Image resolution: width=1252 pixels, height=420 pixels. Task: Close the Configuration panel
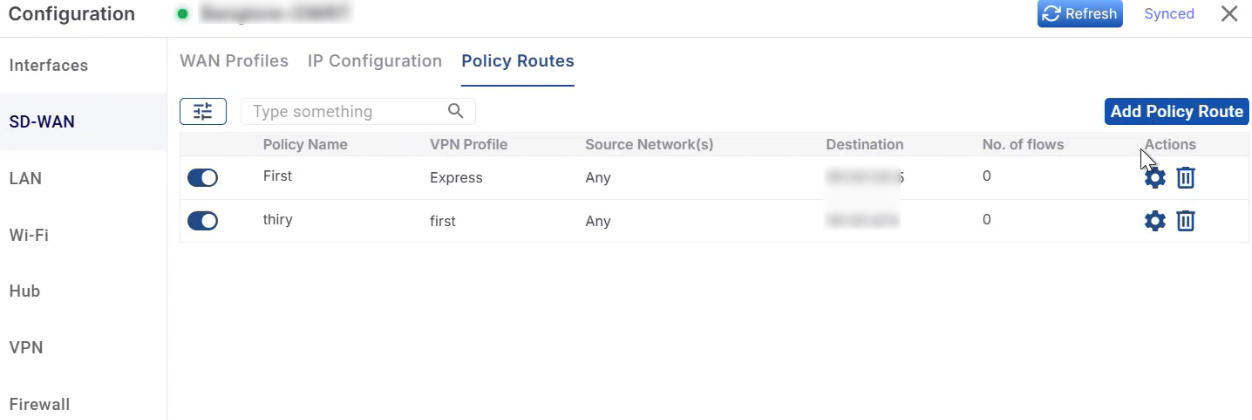[1229, 14]
